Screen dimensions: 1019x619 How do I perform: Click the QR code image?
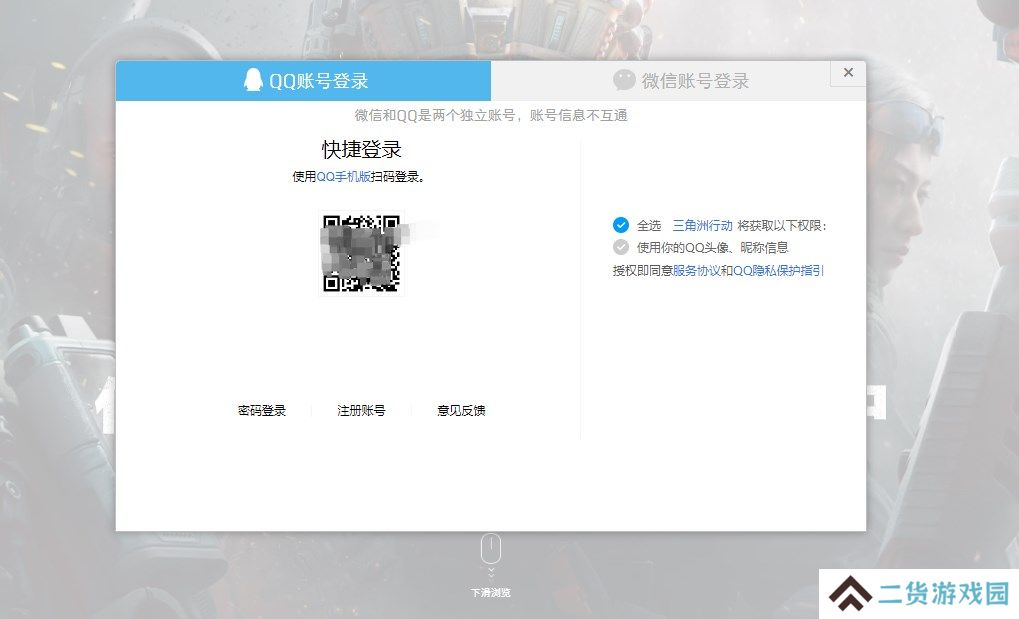coord(361,253)
